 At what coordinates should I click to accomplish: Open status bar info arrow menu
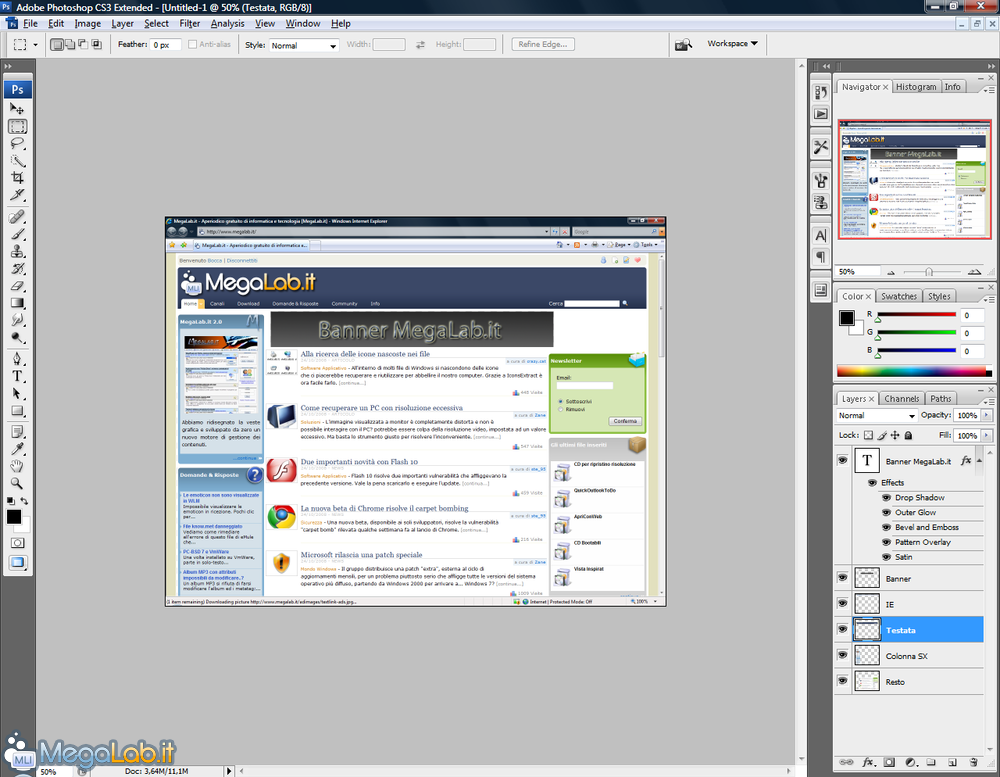pos(229,771)
